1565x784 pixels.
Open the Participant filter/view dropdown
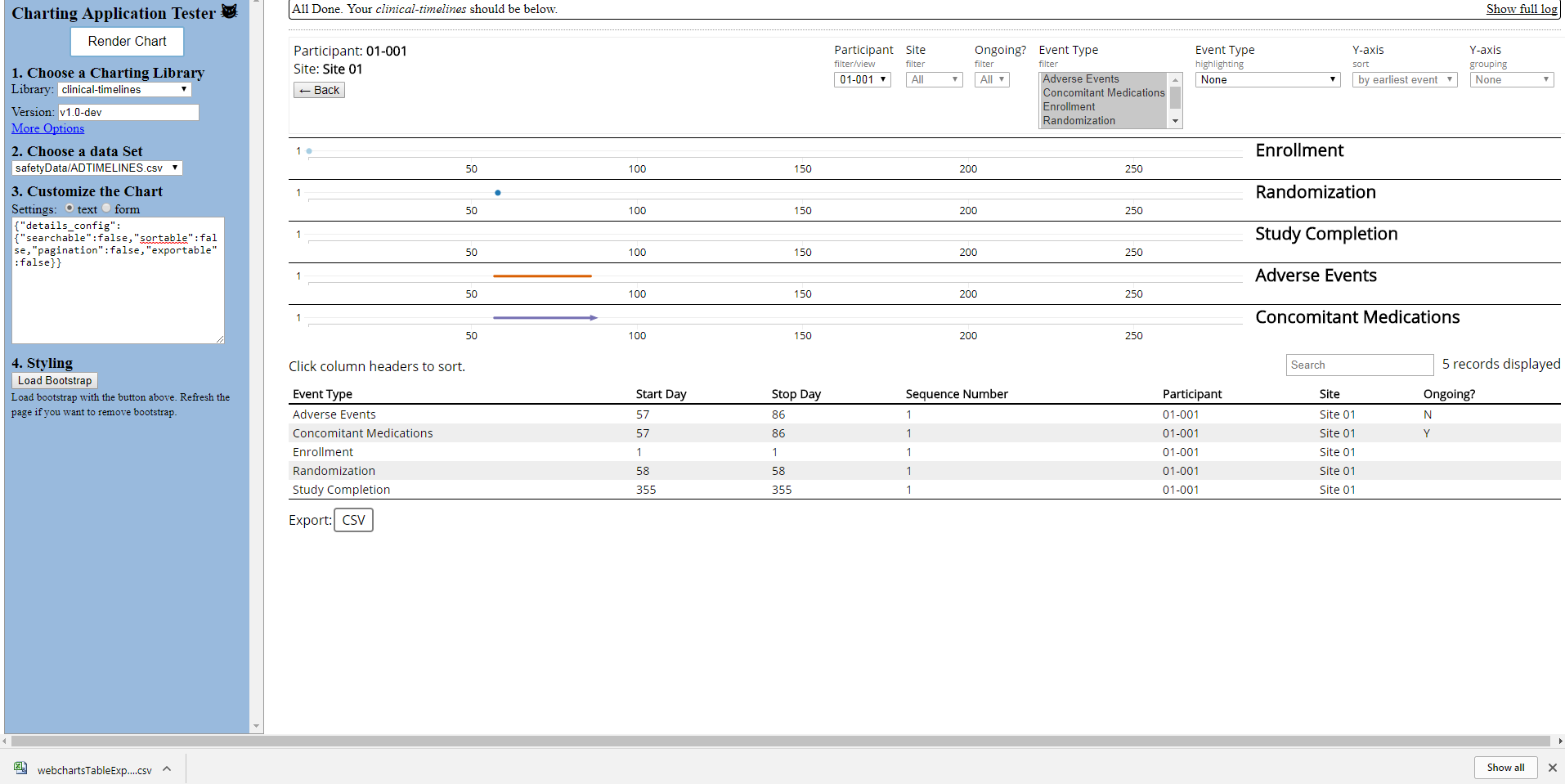pos(862,79)
